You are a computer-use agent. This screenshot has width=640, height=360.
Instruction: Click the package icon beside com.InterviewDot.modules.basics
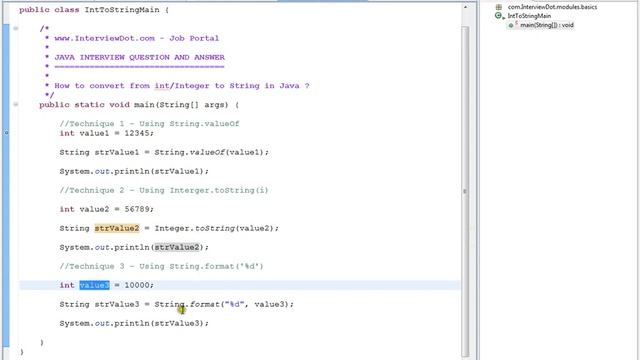coord(498,7)
